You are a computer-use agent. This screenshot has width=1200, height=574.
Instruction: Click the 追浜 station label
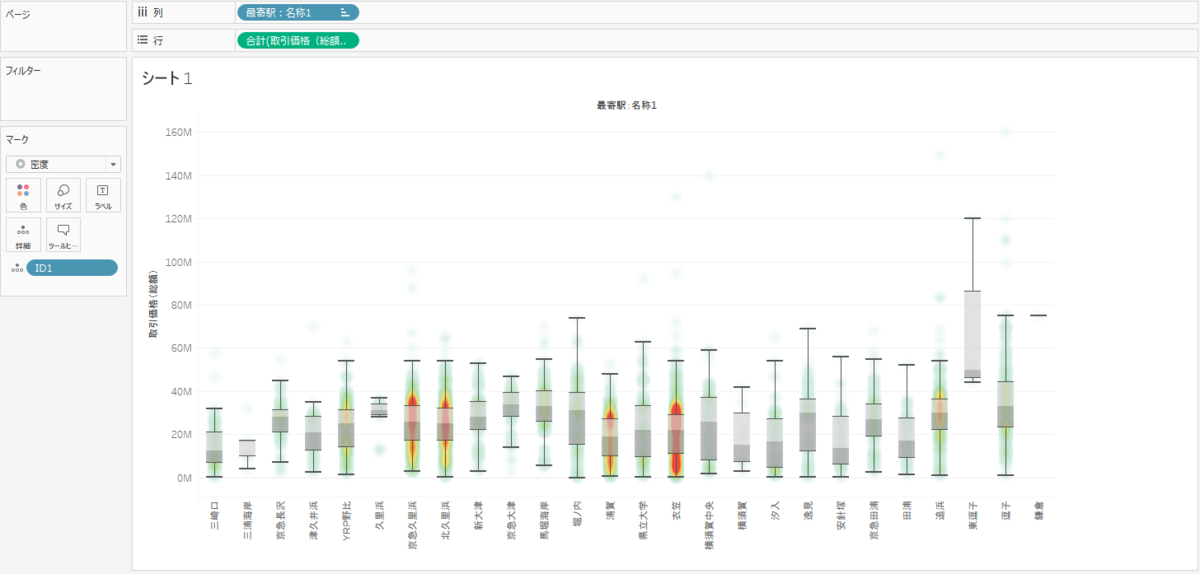941,511
